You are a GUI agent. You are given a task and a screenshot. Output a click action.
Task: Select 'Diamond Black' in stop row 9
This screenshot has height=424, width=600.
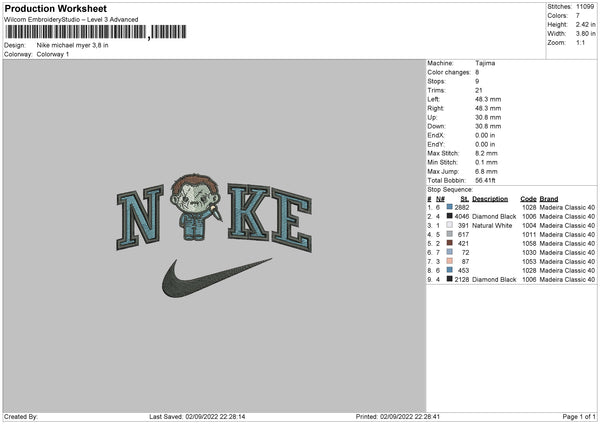tap(494, 279)
